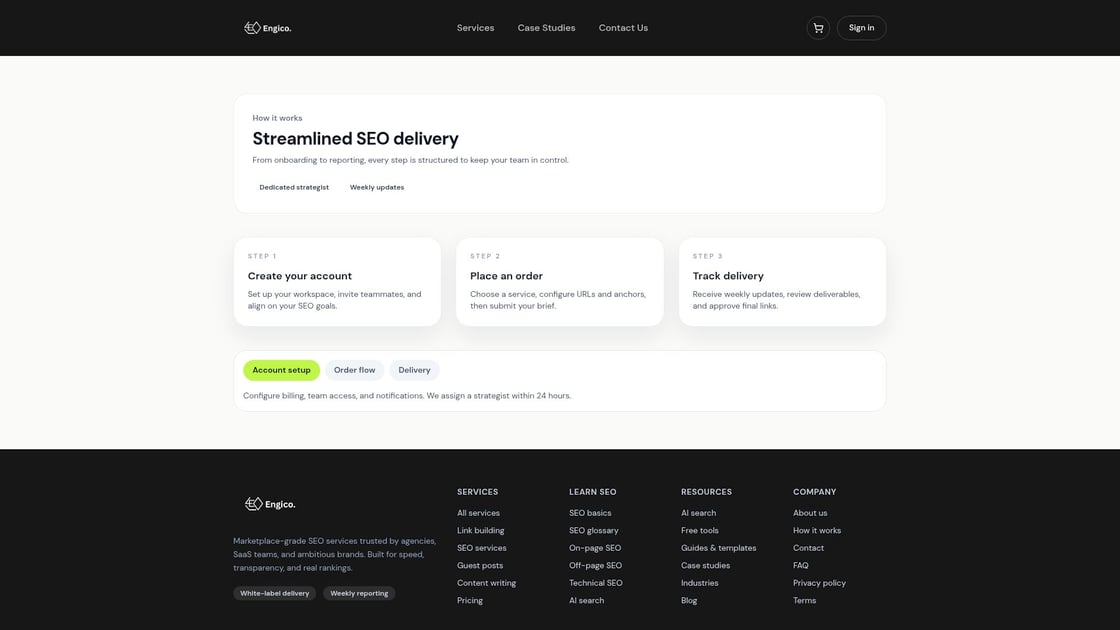Open the All services link
The image size is (1120, 630).
[x=478, y=512]
